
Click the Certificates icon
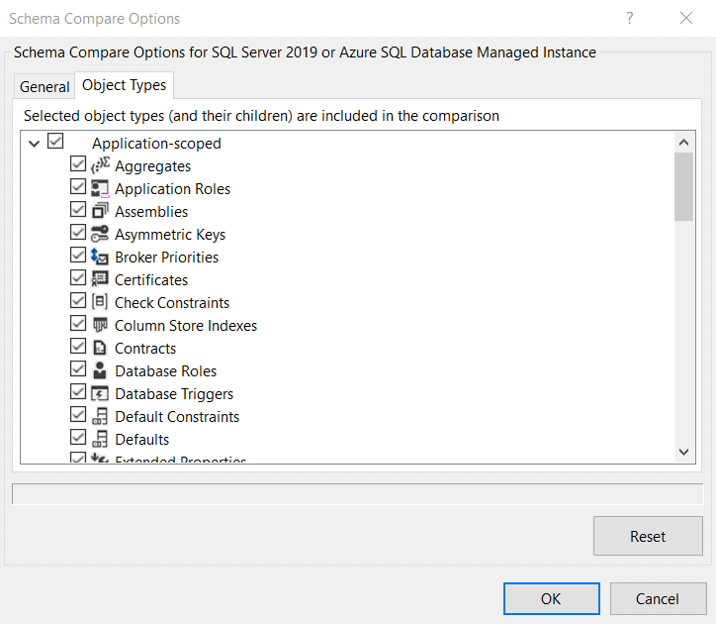pos(100,279)
